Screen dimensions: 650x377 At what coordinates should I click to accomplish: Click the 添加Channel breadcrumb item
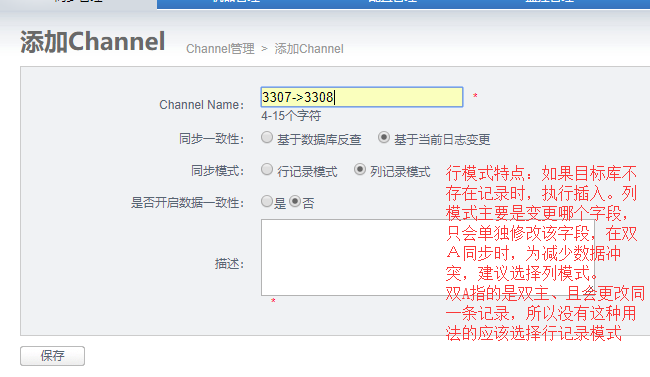pyautogui.click(x=309, y=49)
